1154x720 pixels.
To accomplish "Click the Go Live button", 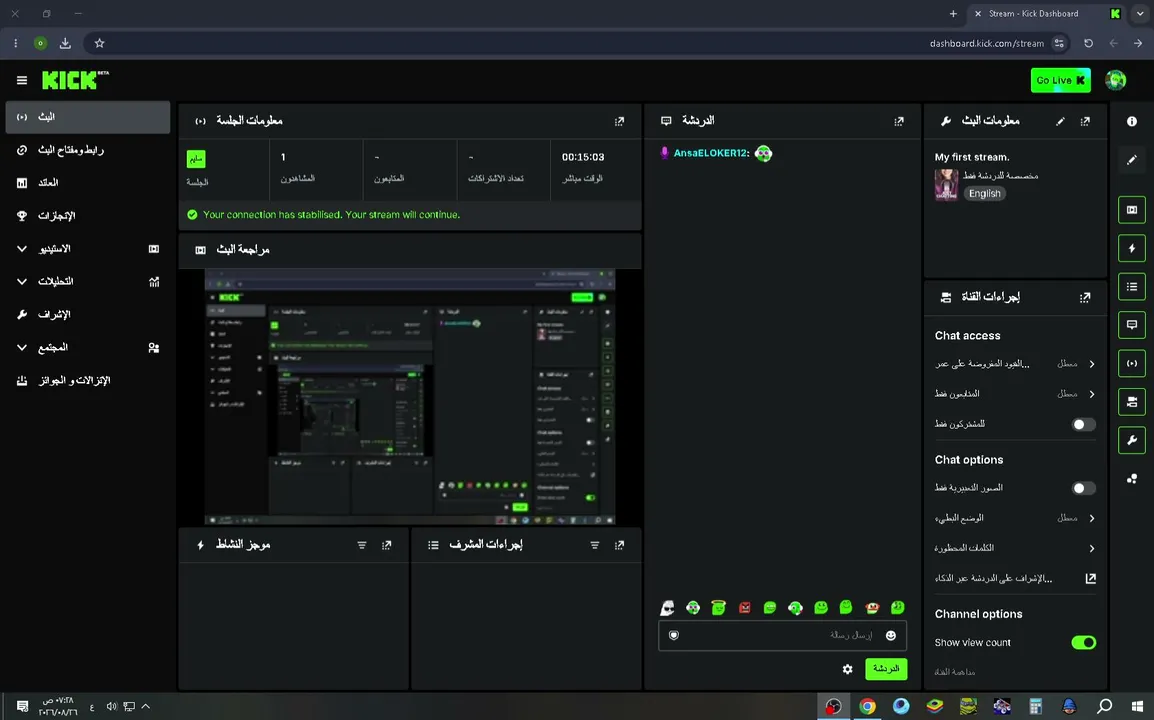I will point(1061,80).
